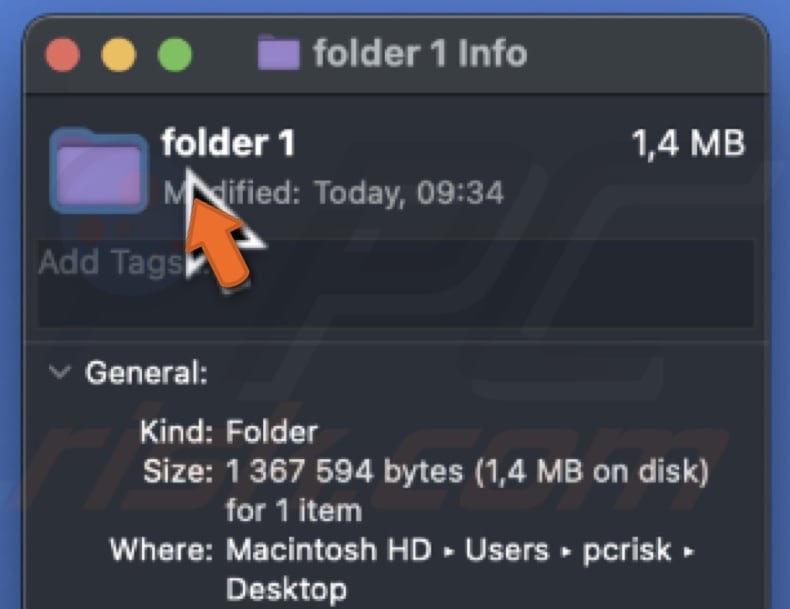Close the folder 1 Info window

(x=64, y=53)
